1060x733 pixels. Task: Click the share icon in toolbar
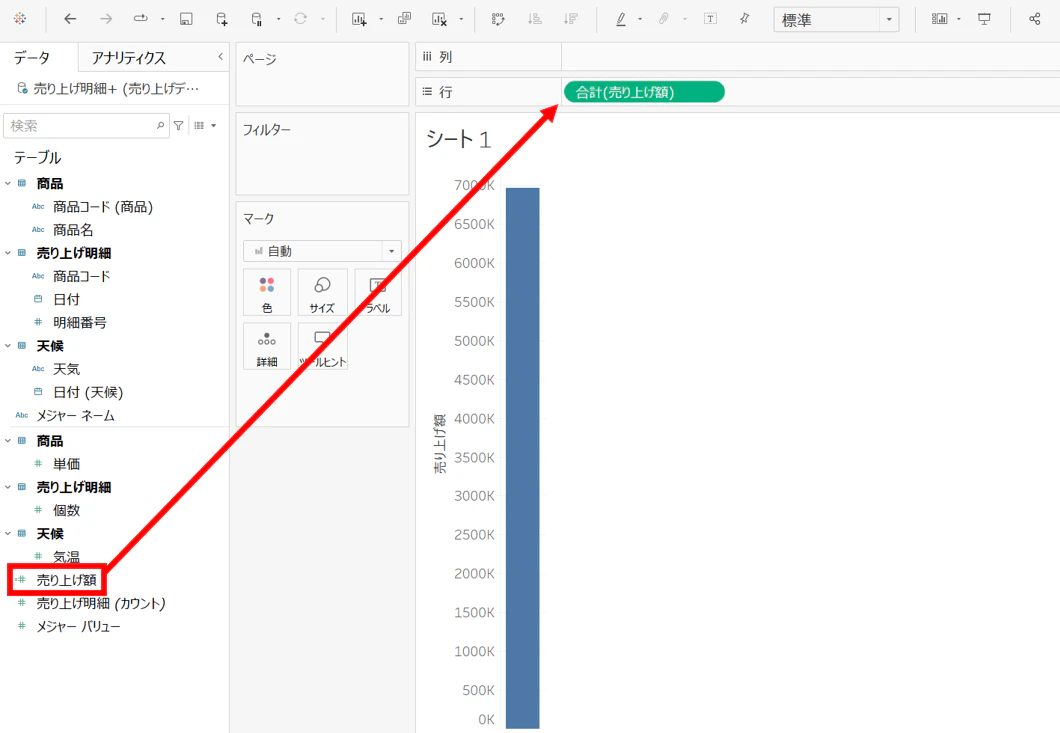1034,19
